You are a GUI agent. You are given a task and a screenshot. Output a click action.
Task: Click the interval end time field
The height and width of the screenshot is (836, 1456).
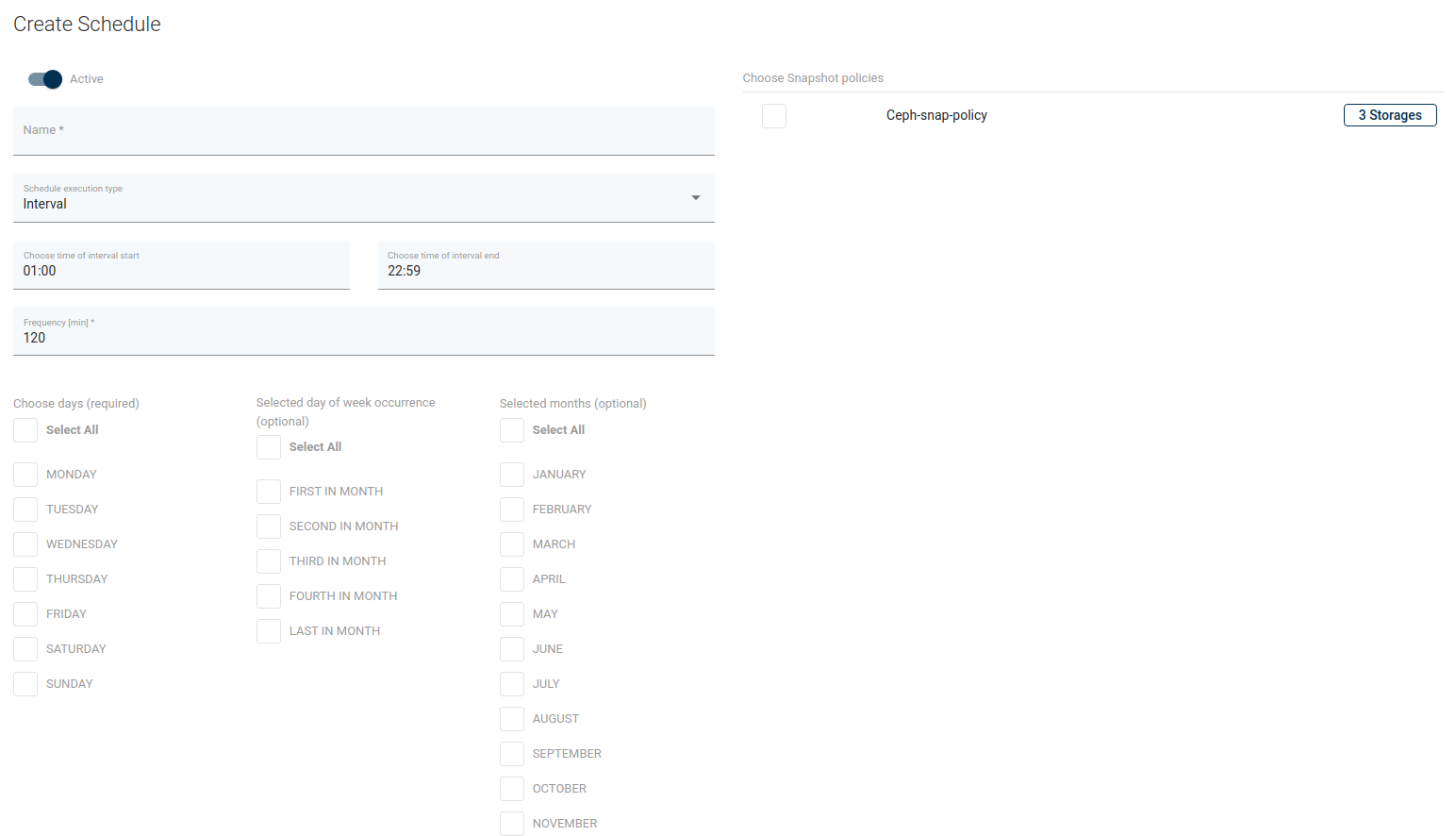[x=545, y=265]
